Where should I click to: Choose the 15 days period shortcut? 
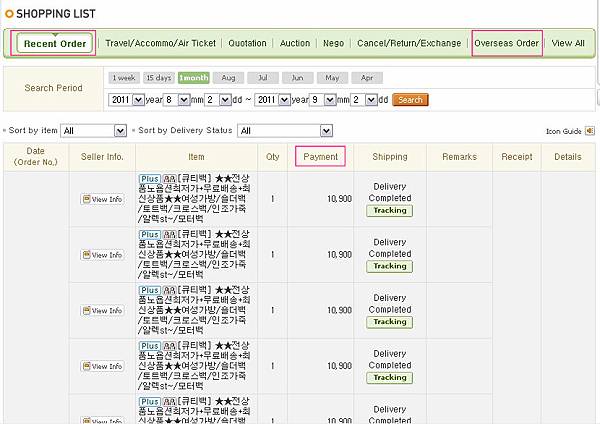tap(158, 78)
